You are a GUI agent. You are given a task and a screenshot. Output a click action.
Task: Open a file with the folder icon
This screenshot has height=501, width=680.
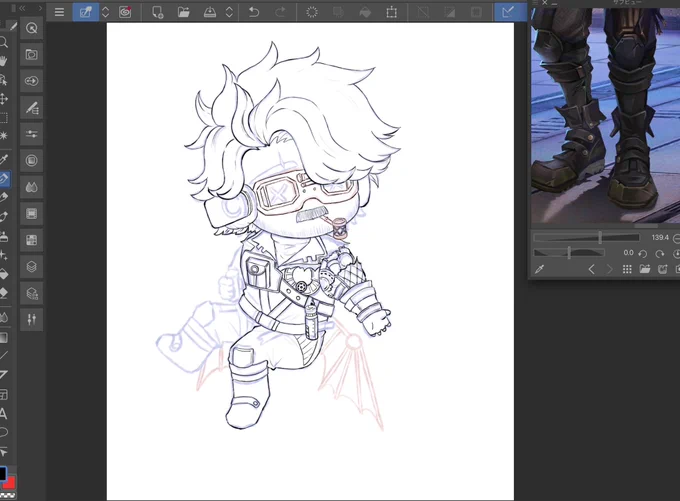183,12
